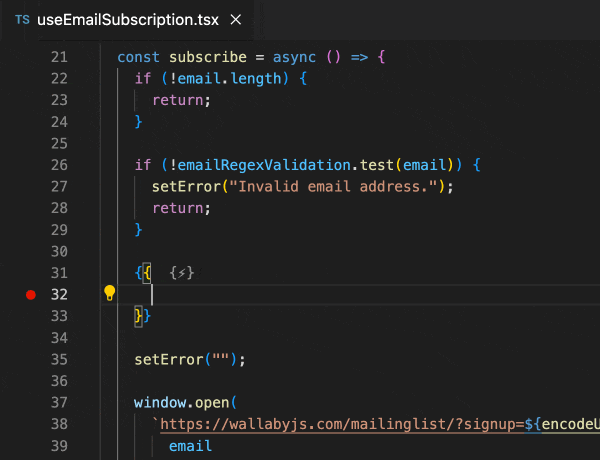
Task: Click the email variable on line 39
Action: click(x=190, y=445)
